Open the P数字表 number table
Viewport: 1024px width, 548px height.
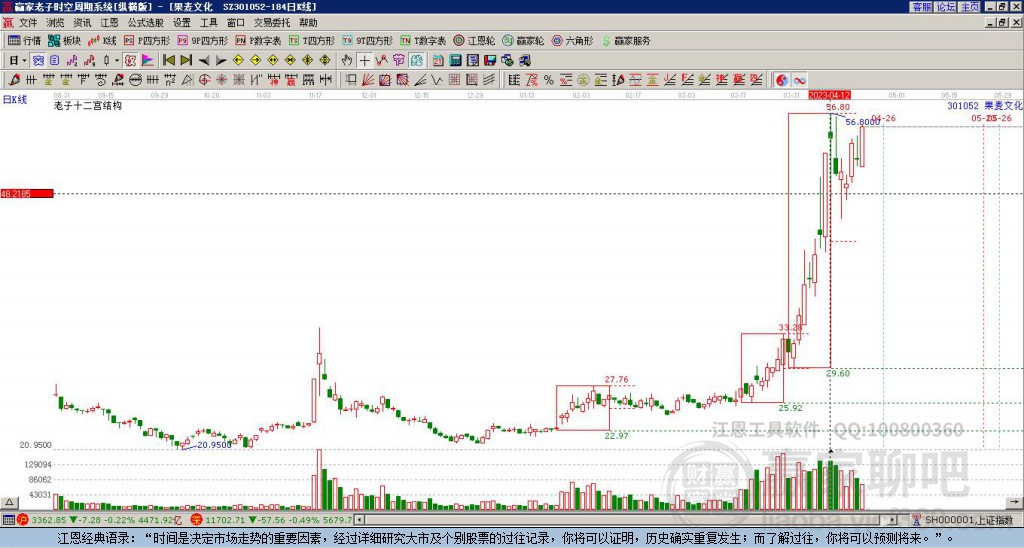258,40
